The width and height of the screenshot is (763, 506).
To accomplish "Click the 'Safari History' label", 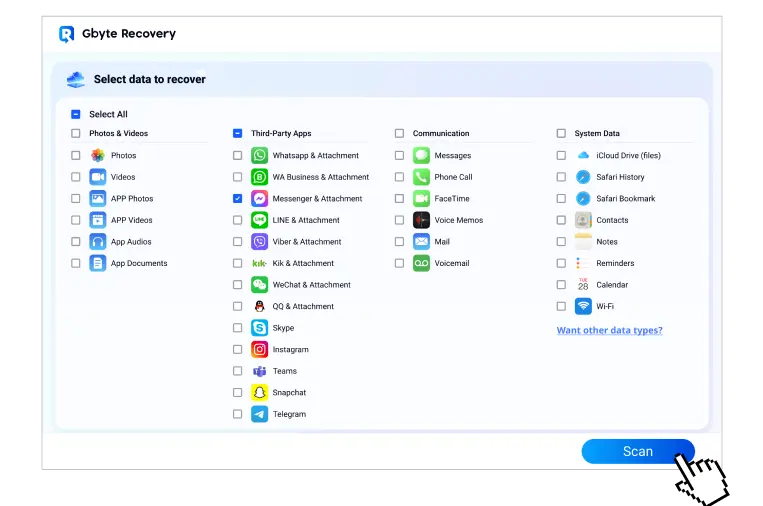I will 620,177.
